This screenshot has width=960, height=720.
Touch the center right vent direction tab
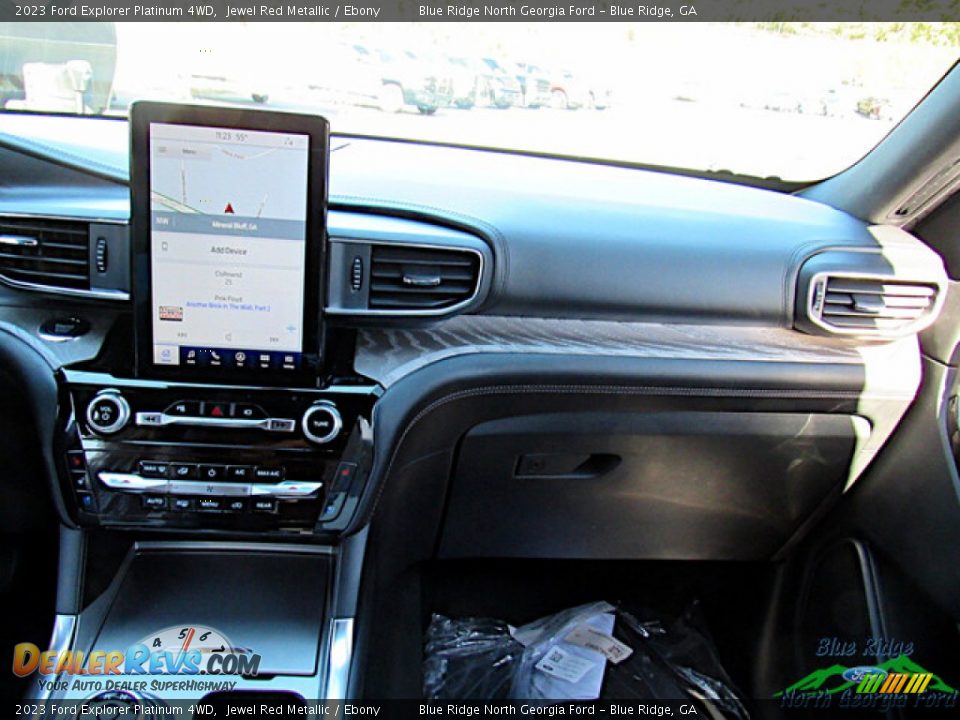point(421,280)
